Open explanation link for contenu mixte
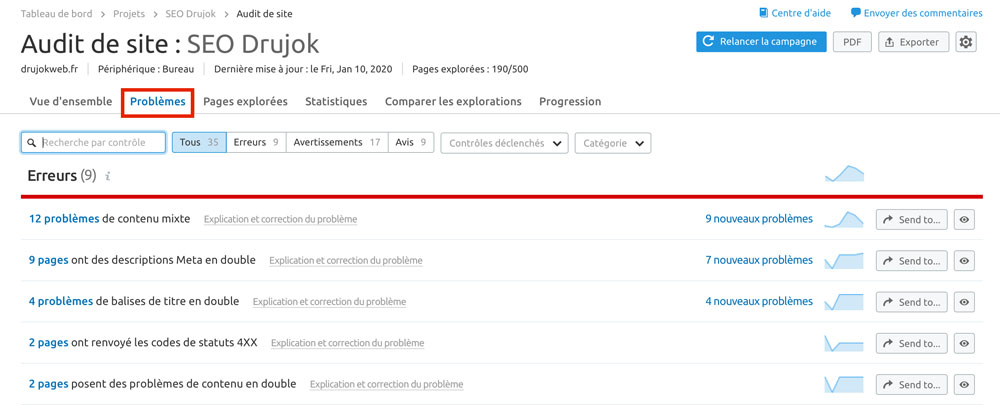This screenshot has width=1000, height=405. [281, 219]
